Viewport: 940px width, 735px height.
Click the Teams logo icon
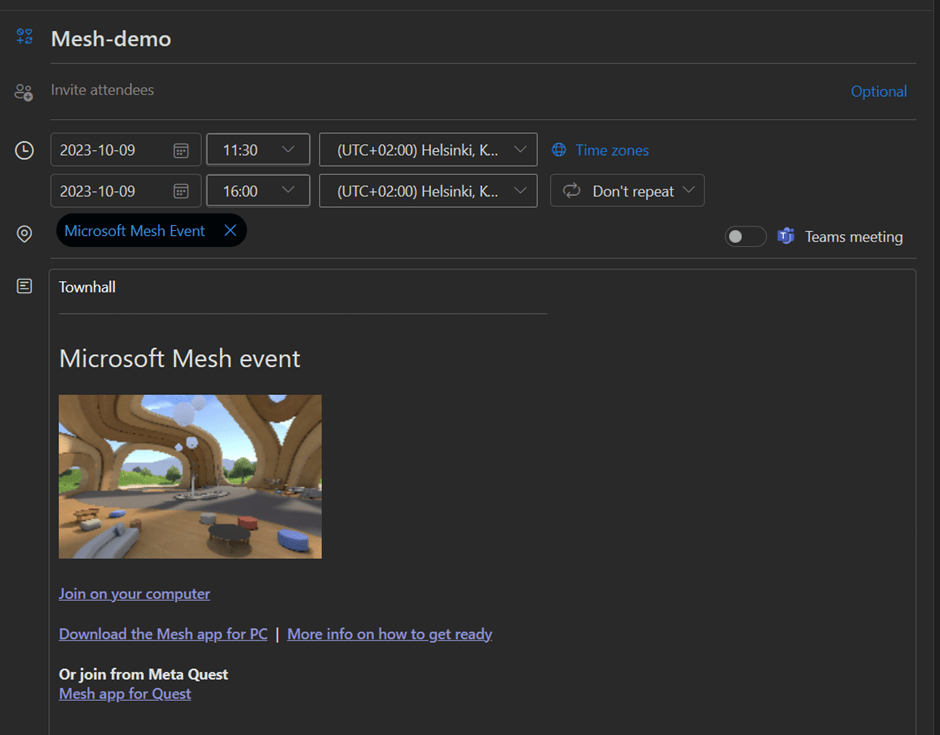pos(786,237)
